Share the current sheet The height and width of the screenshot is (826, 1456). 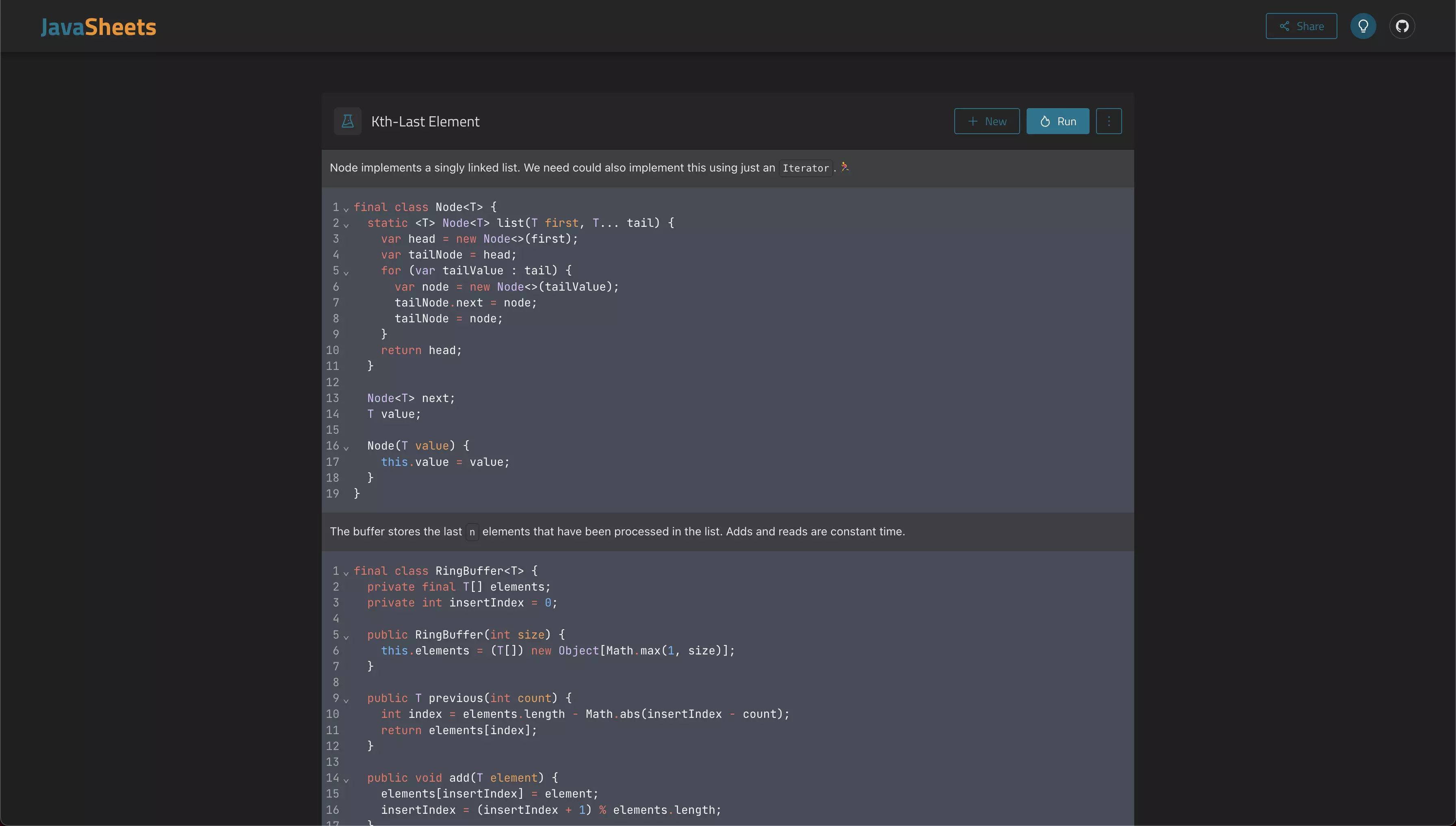tap(1301, 26)
